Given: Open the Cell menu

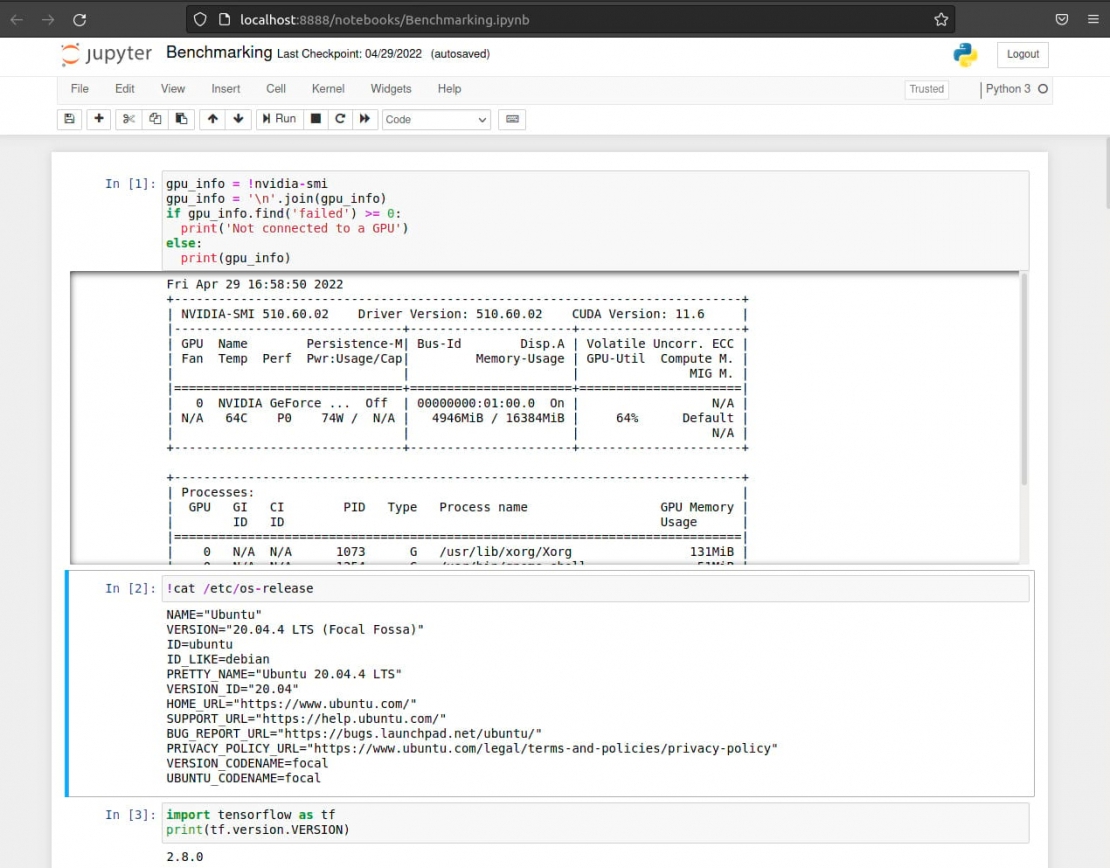Looking at the screenshot, I should (276, 89).
